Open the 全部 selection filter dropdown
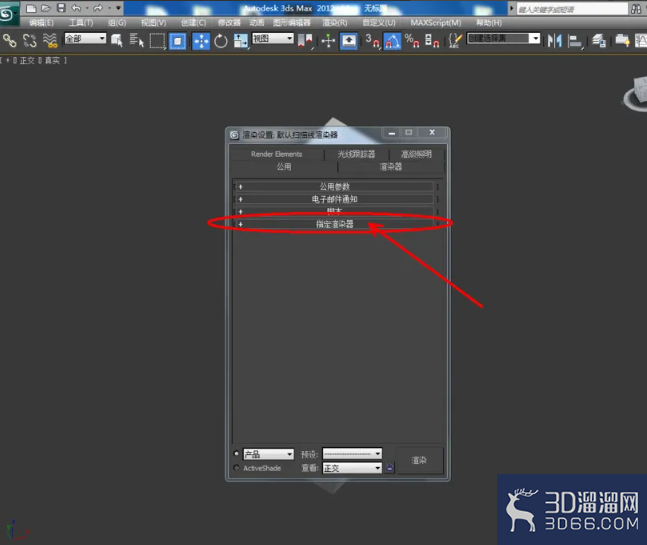The width and height of the screenshot is (647, 545). [85, 39]
